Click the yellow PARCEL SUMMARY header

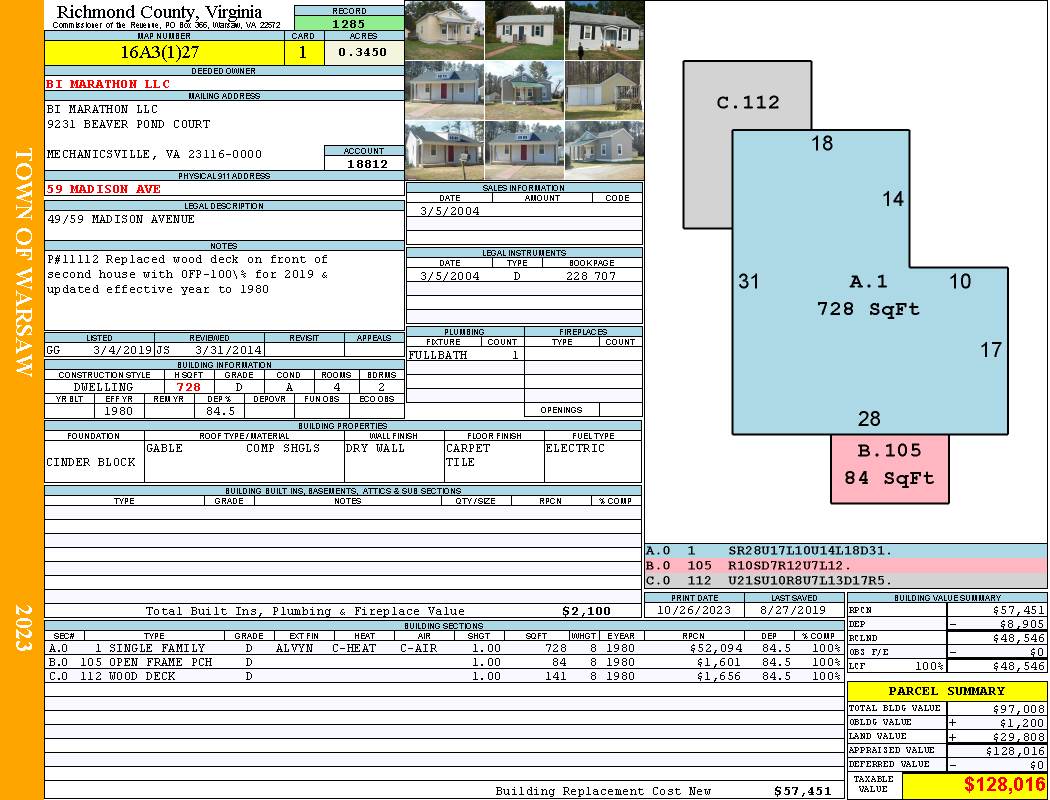point(946,691)
